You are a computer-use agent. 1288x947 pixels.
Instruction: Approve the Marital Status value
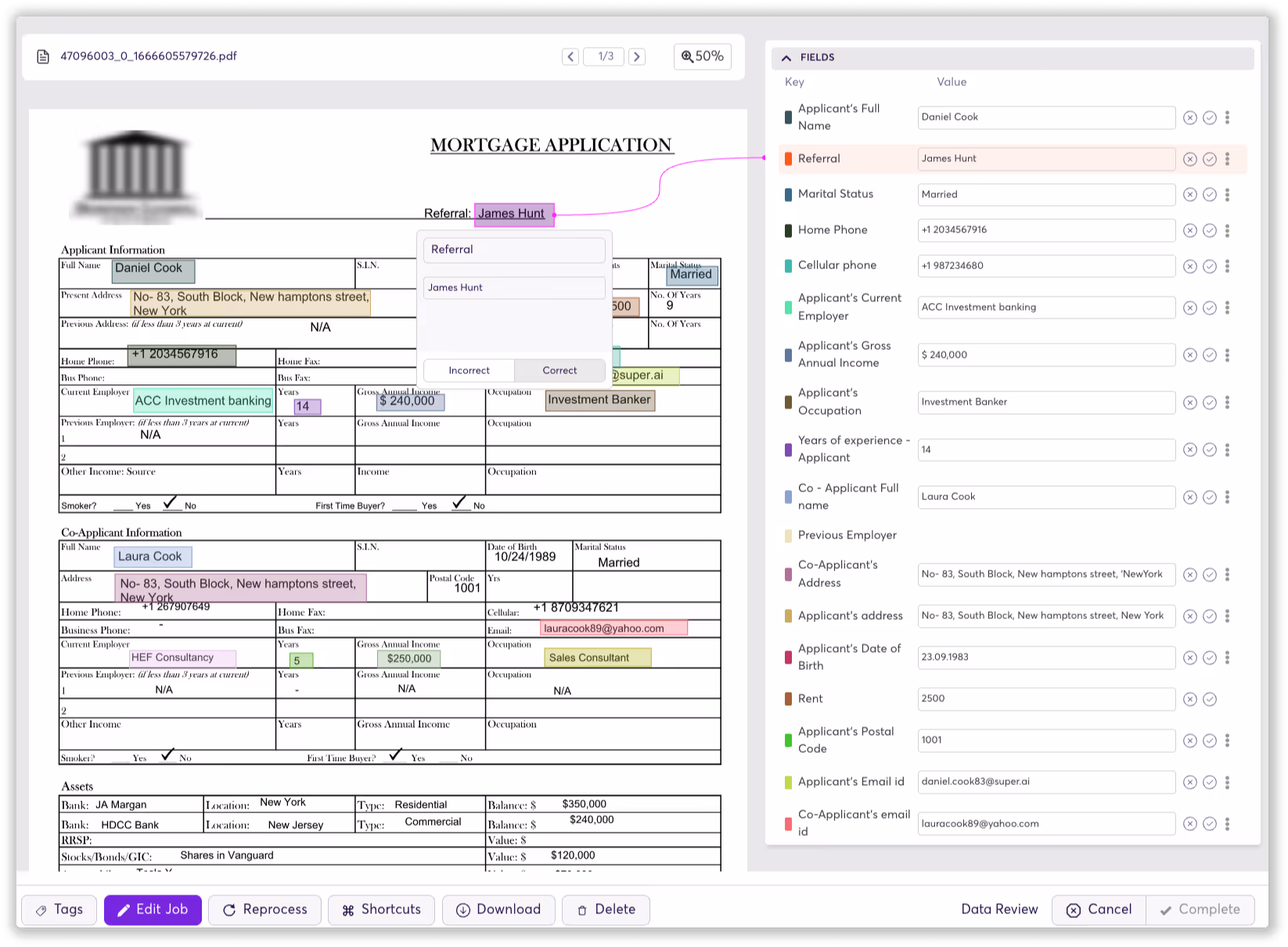click(1210, 195)
